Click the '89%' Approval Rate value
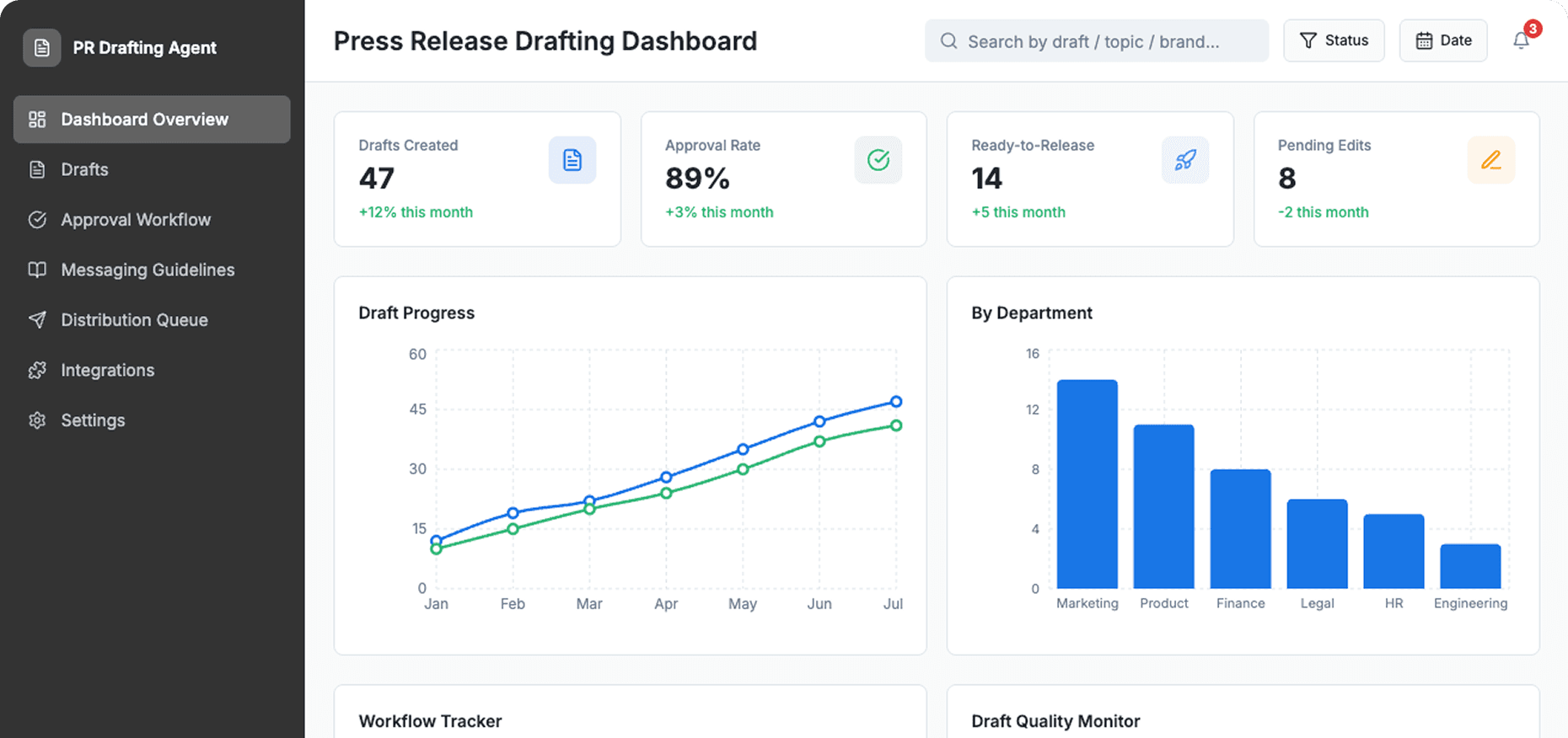The image size is (1568, 738). click(x=697, y=179)
